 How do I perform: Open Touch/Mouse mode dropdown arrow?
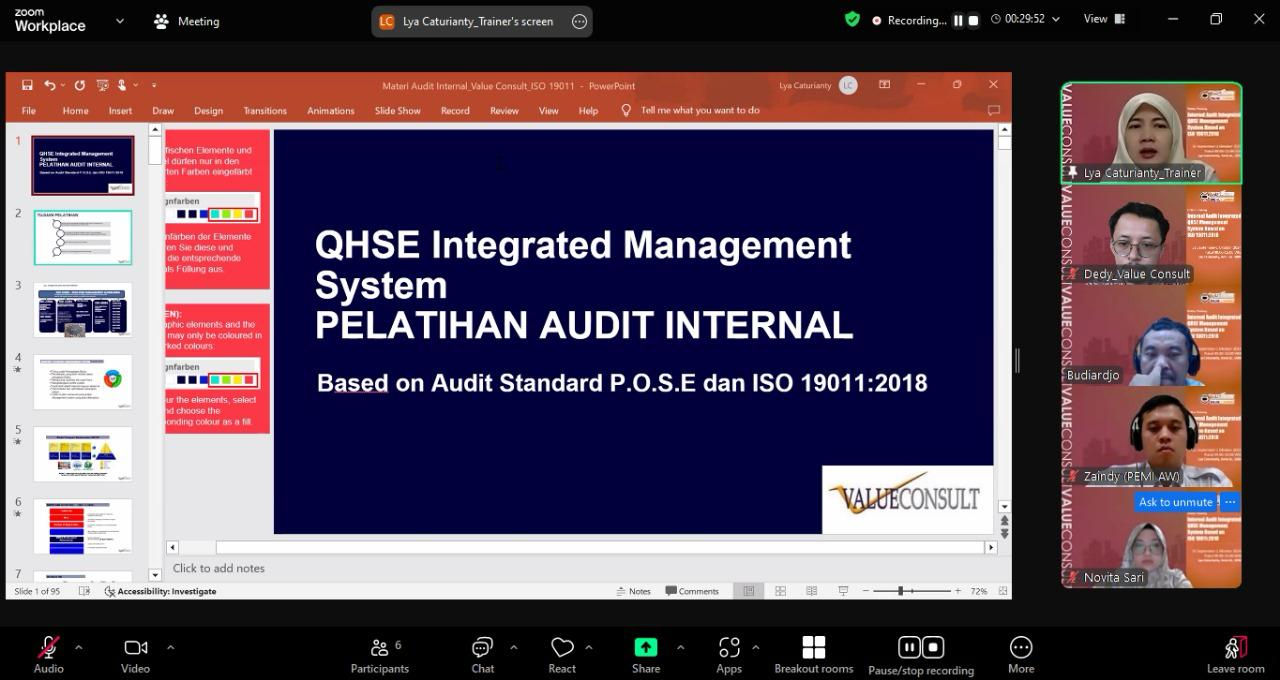(x=135, y=86)
